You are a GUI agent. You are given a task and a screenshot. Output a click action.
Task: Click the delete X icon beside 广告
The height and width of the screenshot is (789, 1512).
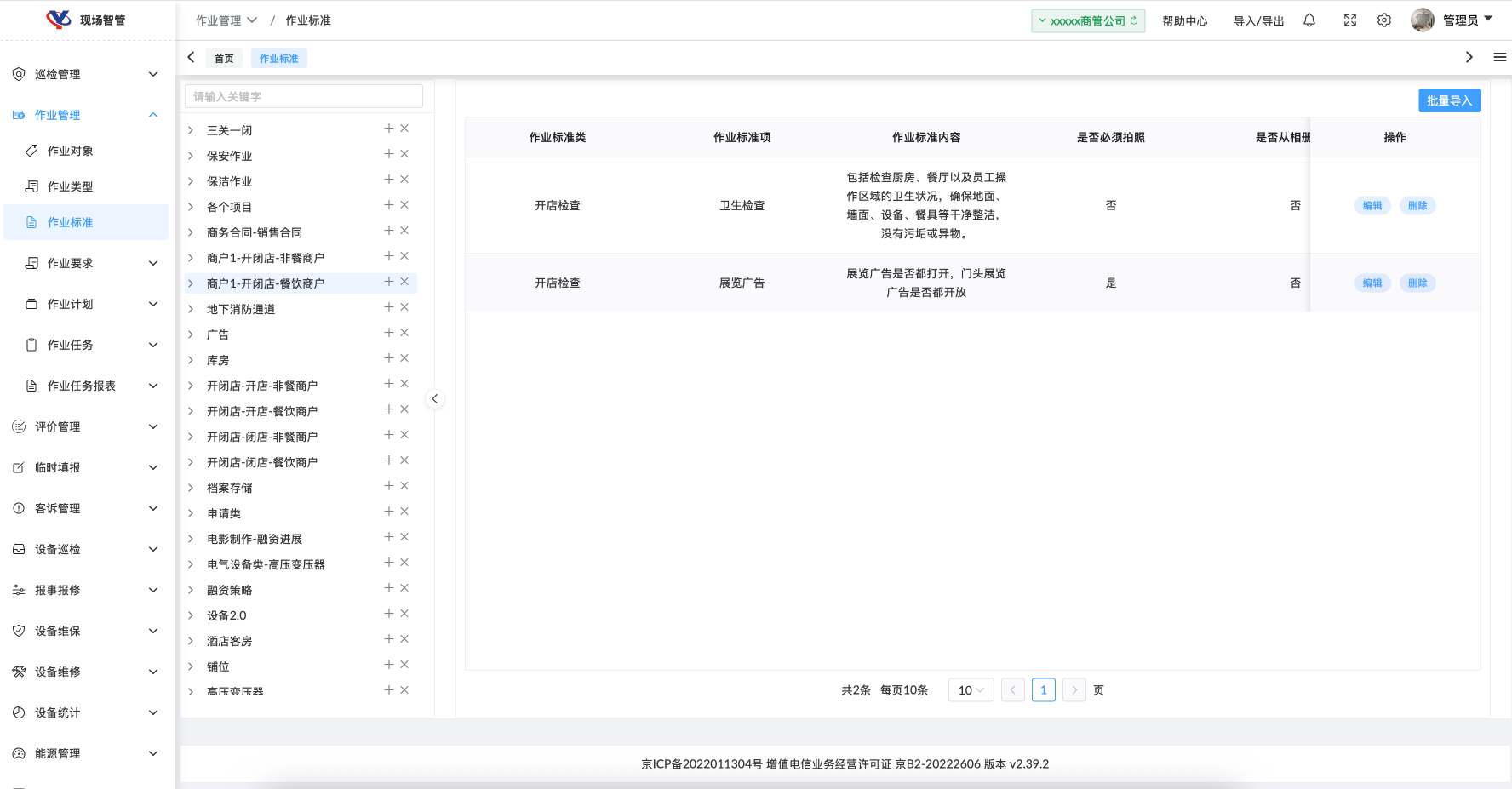(x=404, y=333)
